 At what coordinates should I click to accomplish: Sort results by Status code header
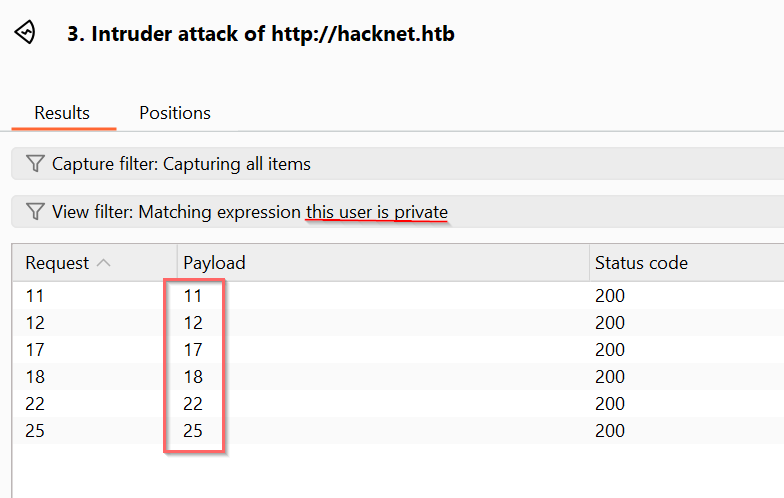point(641,263)
